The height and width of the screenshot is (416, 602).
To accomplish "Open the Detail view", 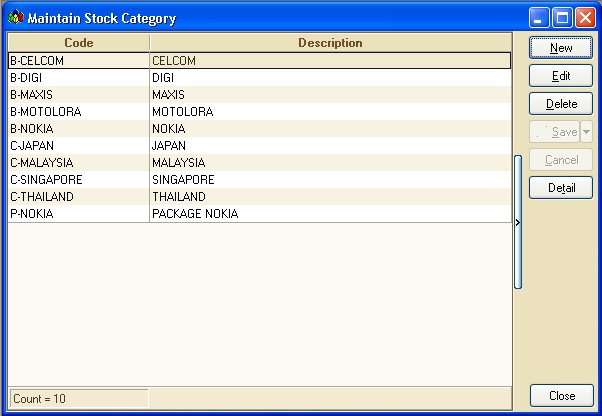I will [561, 188].
